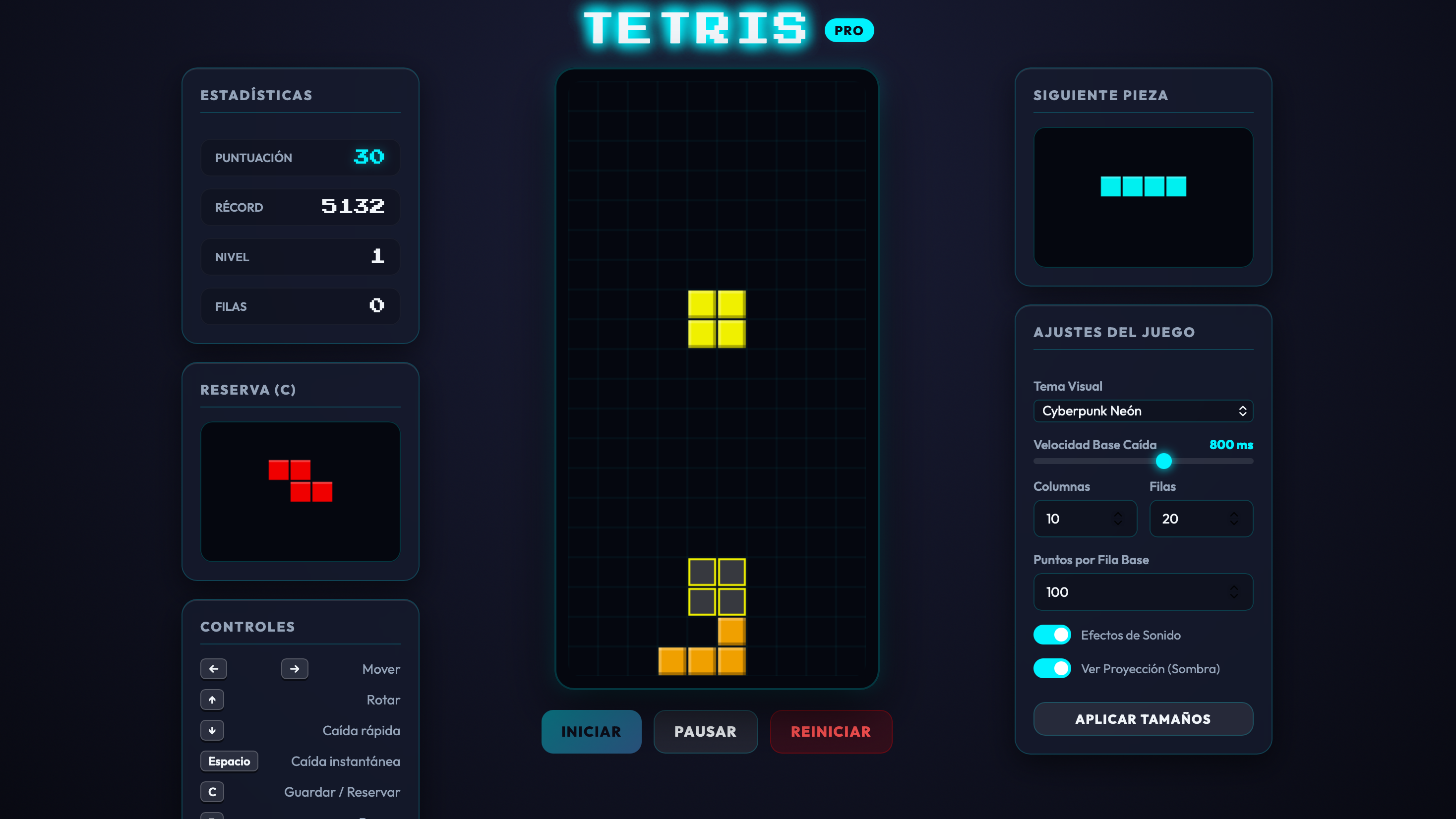Click the TETRIS title logo

point(695,28)
